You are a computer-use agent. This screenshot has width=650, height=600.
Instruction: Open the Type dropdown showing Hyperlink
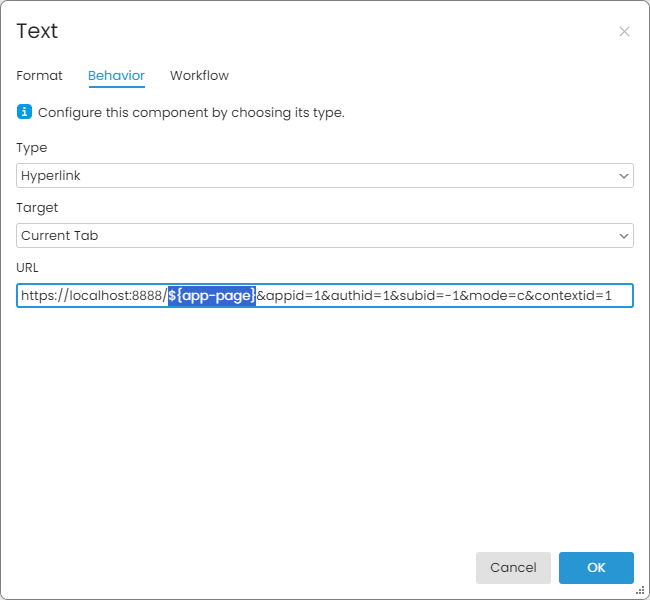pos(310,176)
